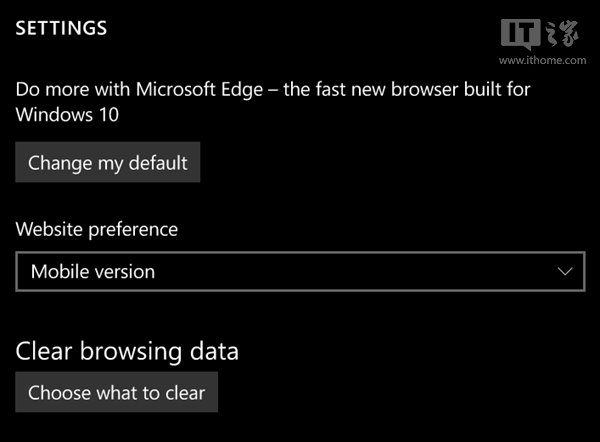The image size is (600, 442).
Task: Click the Website preference label
Action: [97, 230]
